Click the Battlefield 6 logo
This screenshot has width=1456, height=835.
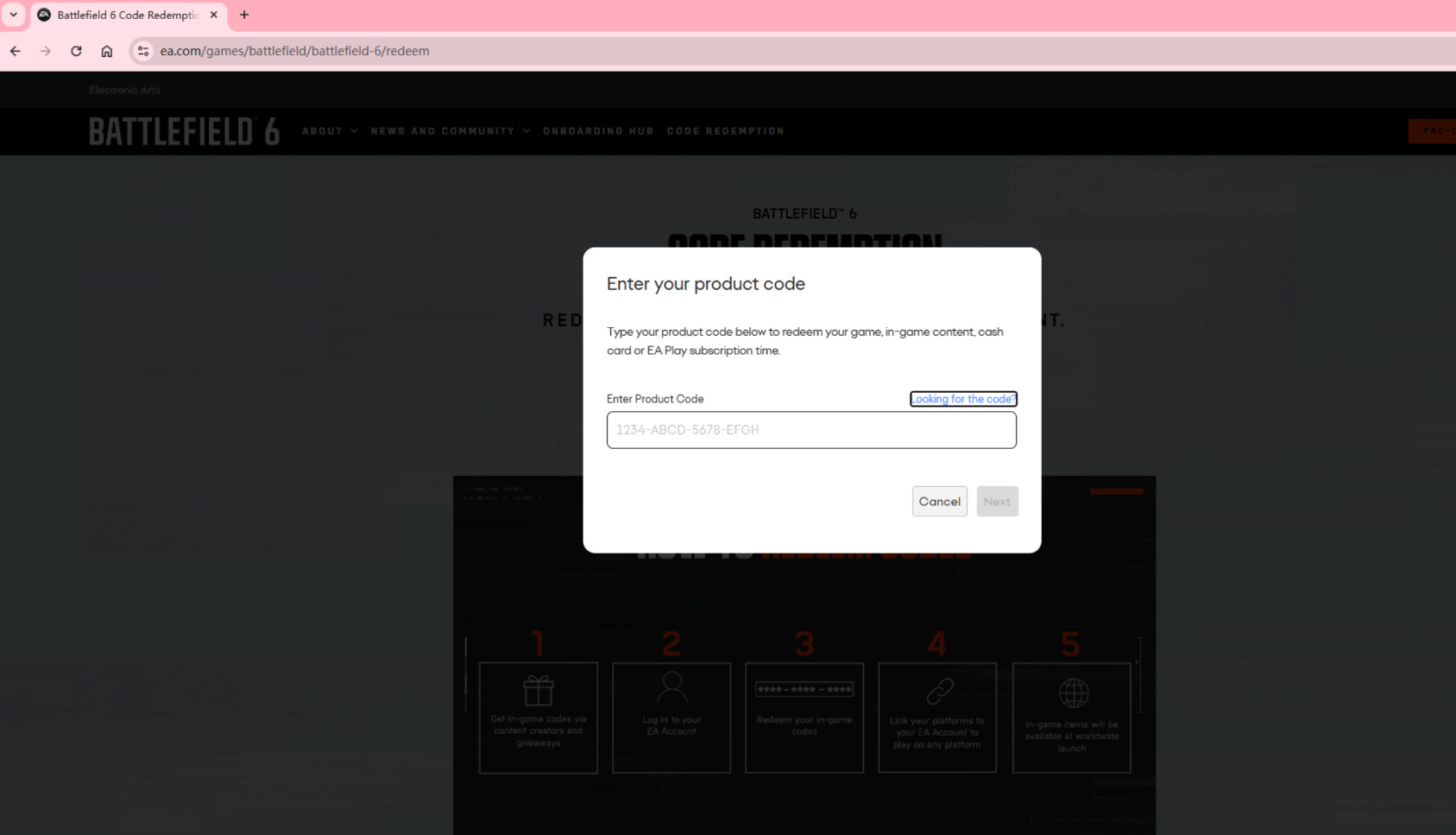(x=184, y=131)
